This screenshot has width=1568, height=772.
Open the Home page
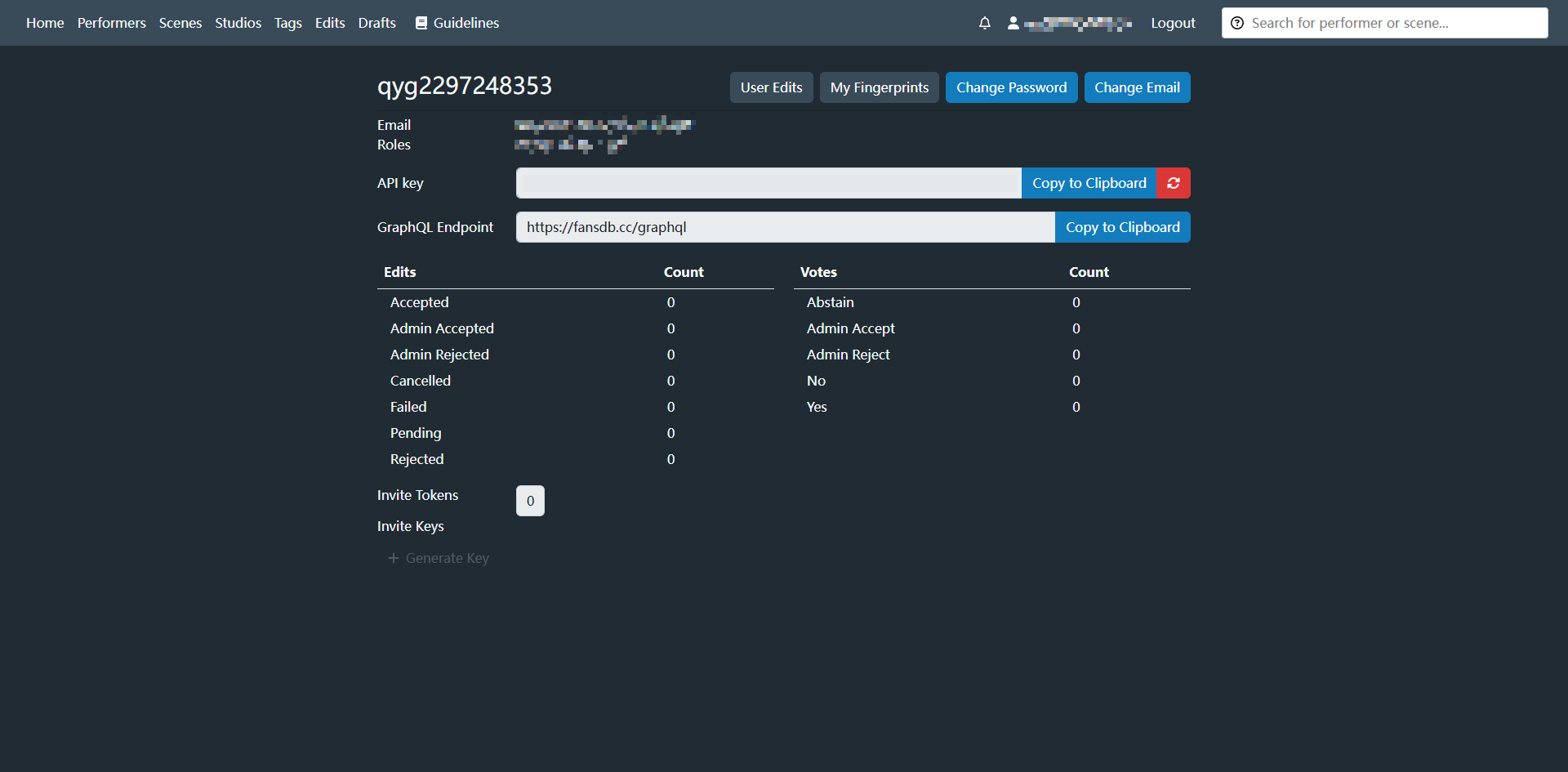click(x=45, y=23)
